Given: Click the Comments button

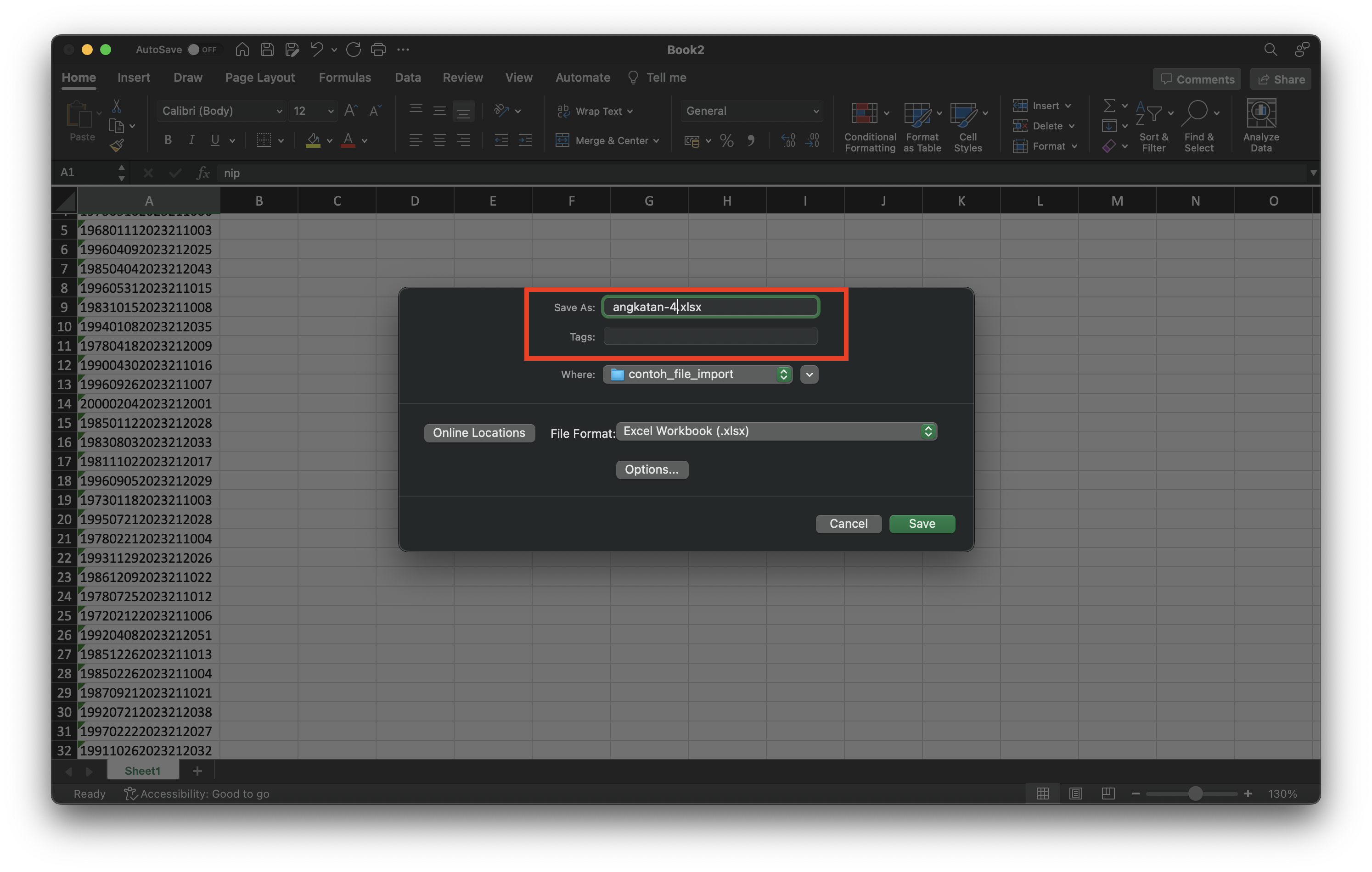Looking at the screenshot, I should [x=1197, y=79].
